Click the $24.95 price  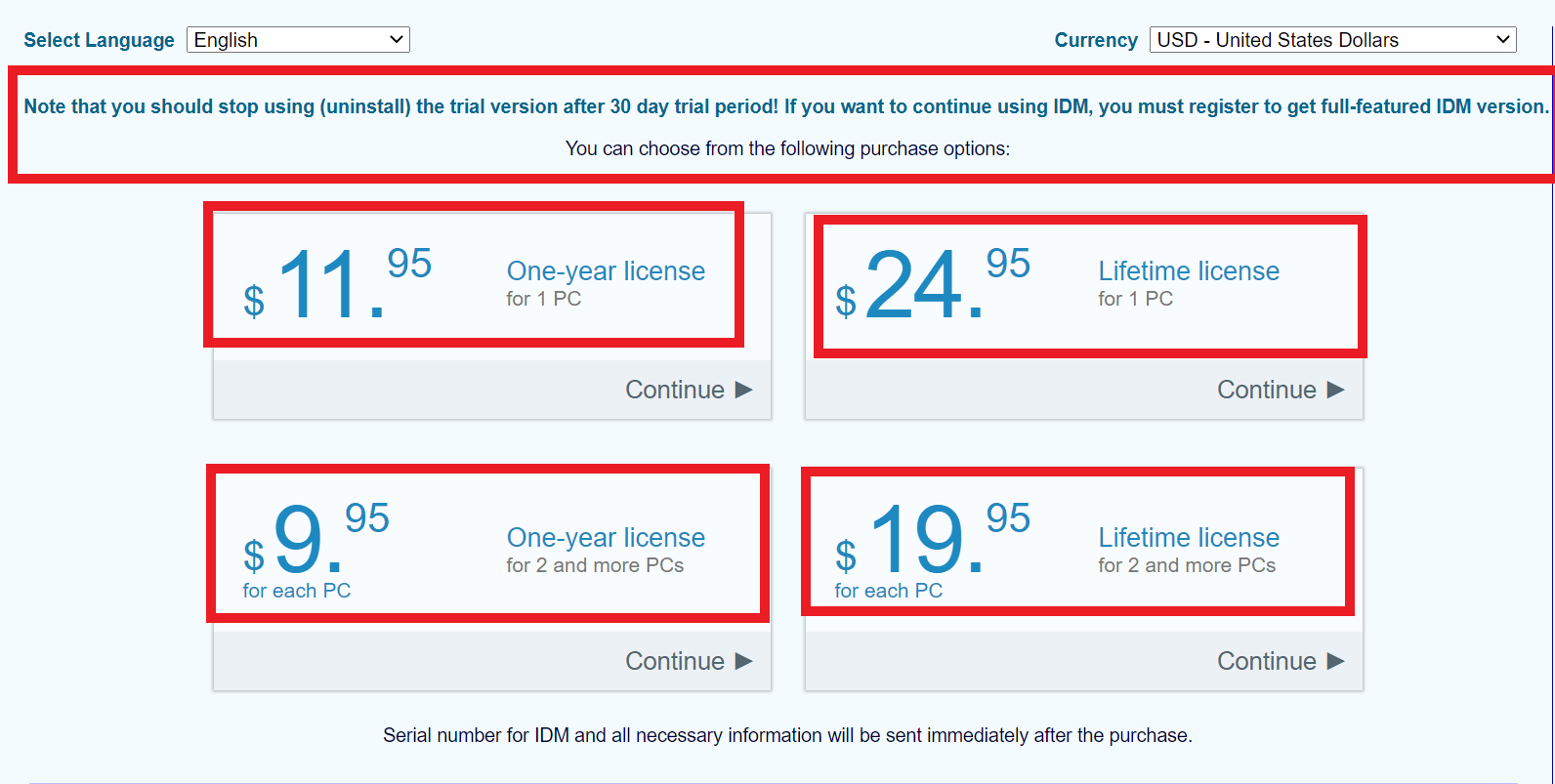(933, 282)
